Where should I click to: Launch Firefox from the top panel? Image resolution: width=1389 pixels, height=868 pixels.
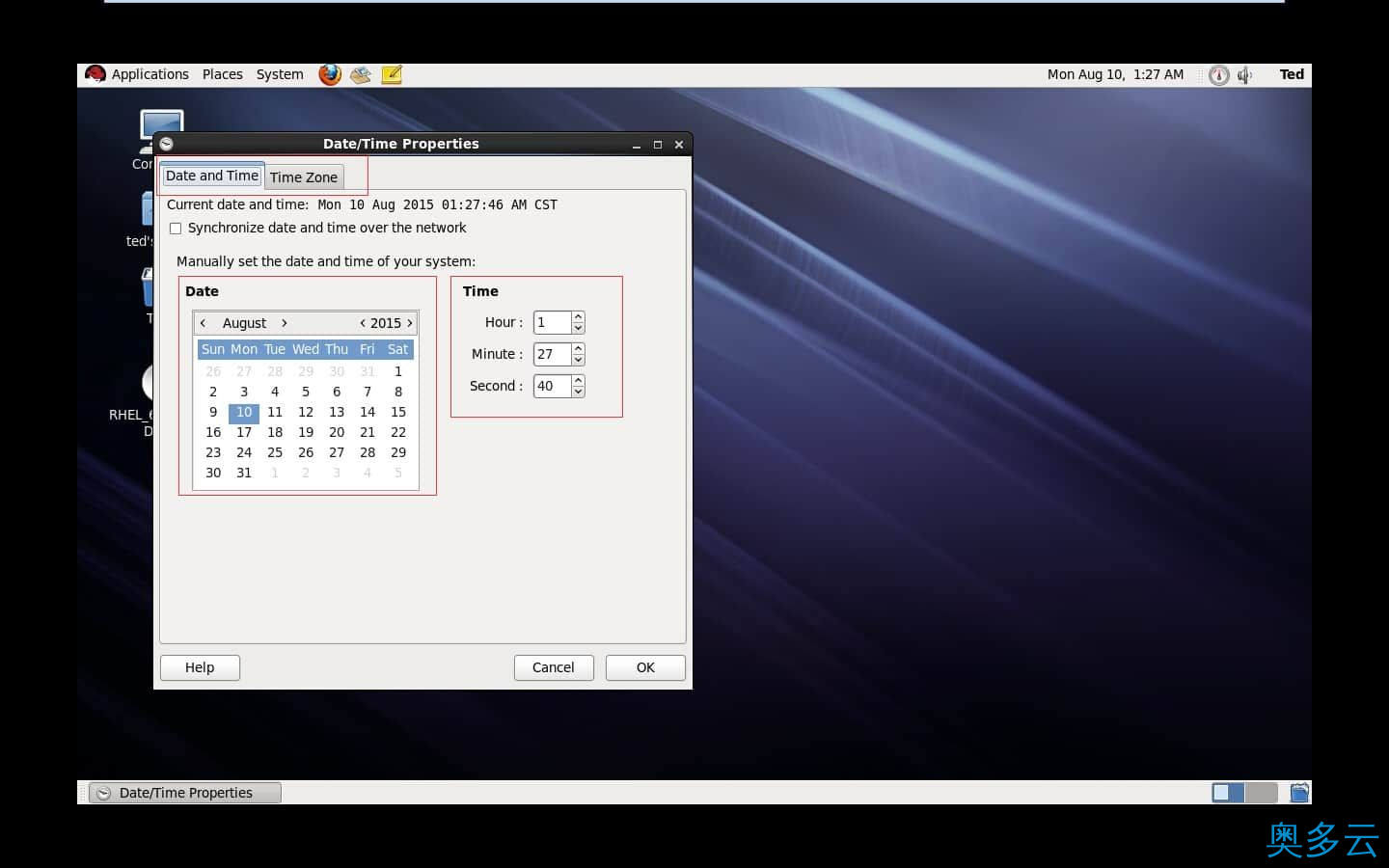point(330,74)
